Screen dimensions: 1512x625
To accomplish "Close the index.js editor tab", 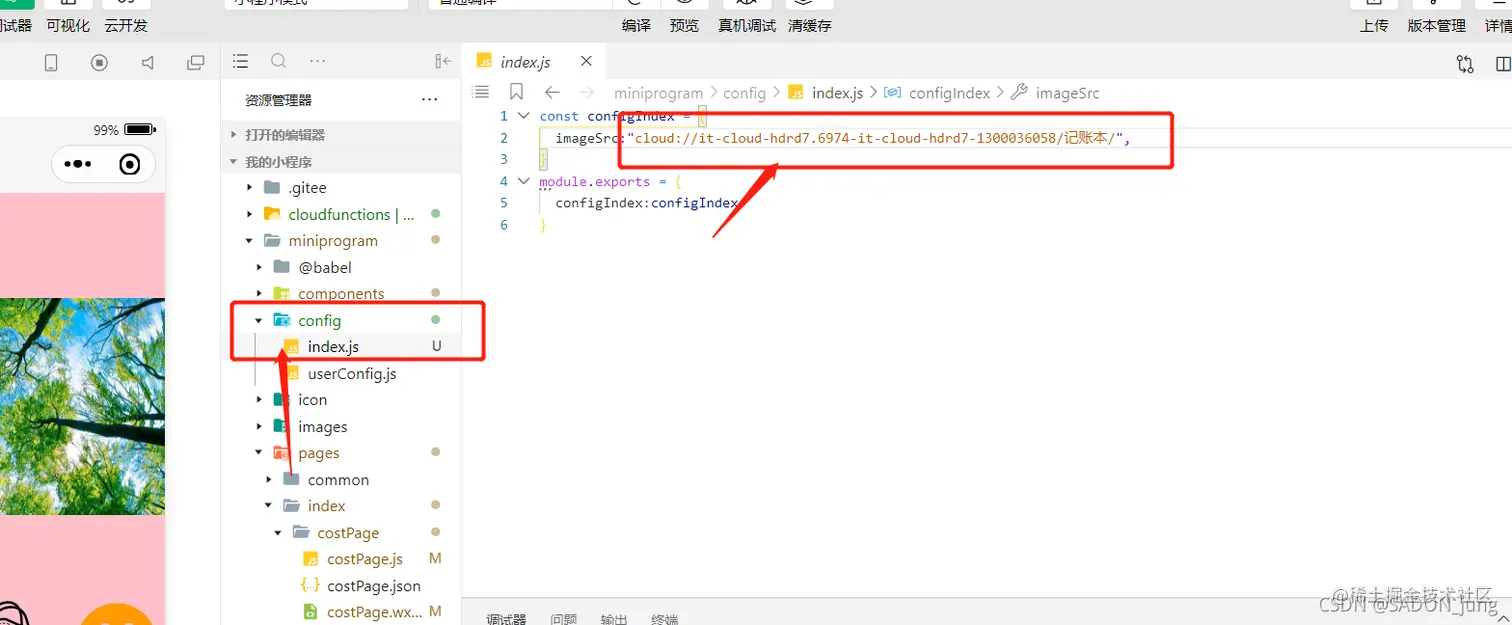I will click(586, 61).
